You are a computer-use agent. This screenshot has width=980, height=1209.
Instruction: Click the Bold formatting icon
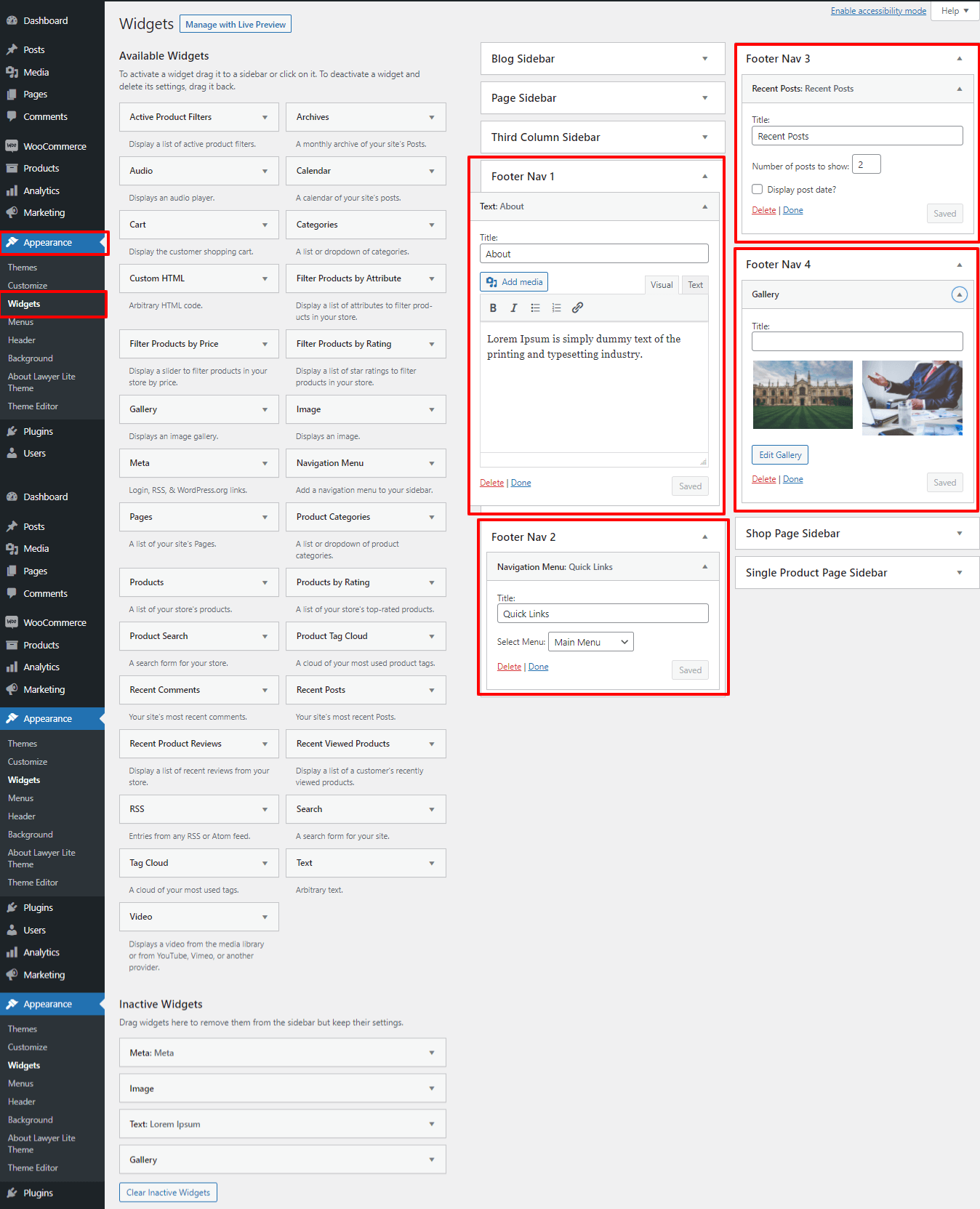point(493,308)
